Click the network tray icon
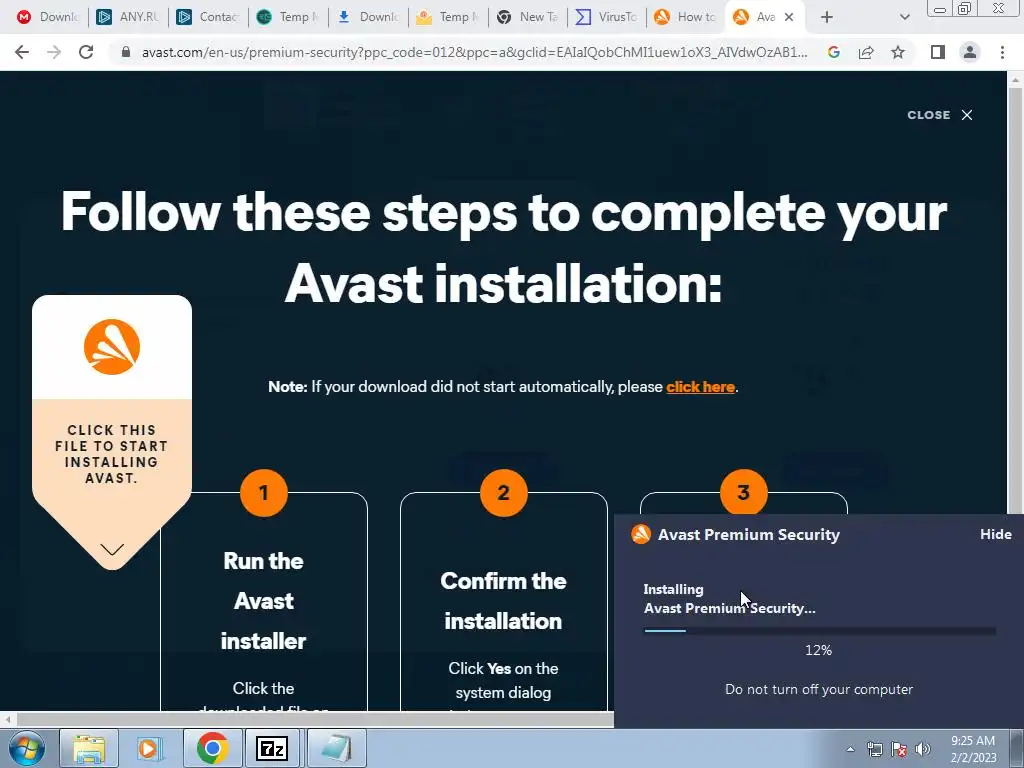 click(x=874, y=750)
